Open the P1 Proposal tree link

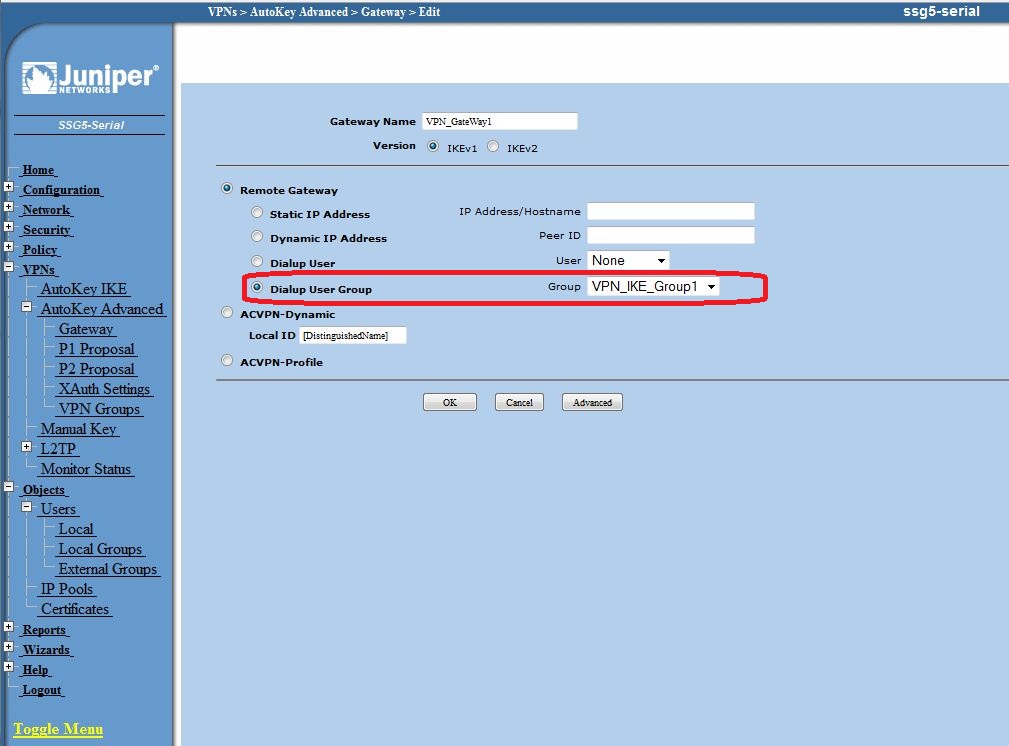tap(97, 349)
